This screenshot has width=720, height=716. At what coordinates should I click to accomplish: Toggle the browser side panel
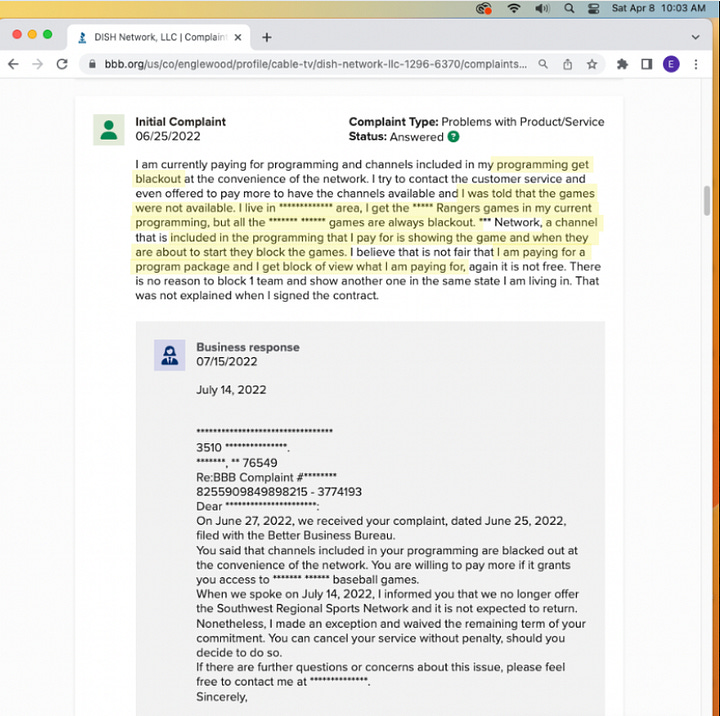pyautogui.click(x=647, y=64)
